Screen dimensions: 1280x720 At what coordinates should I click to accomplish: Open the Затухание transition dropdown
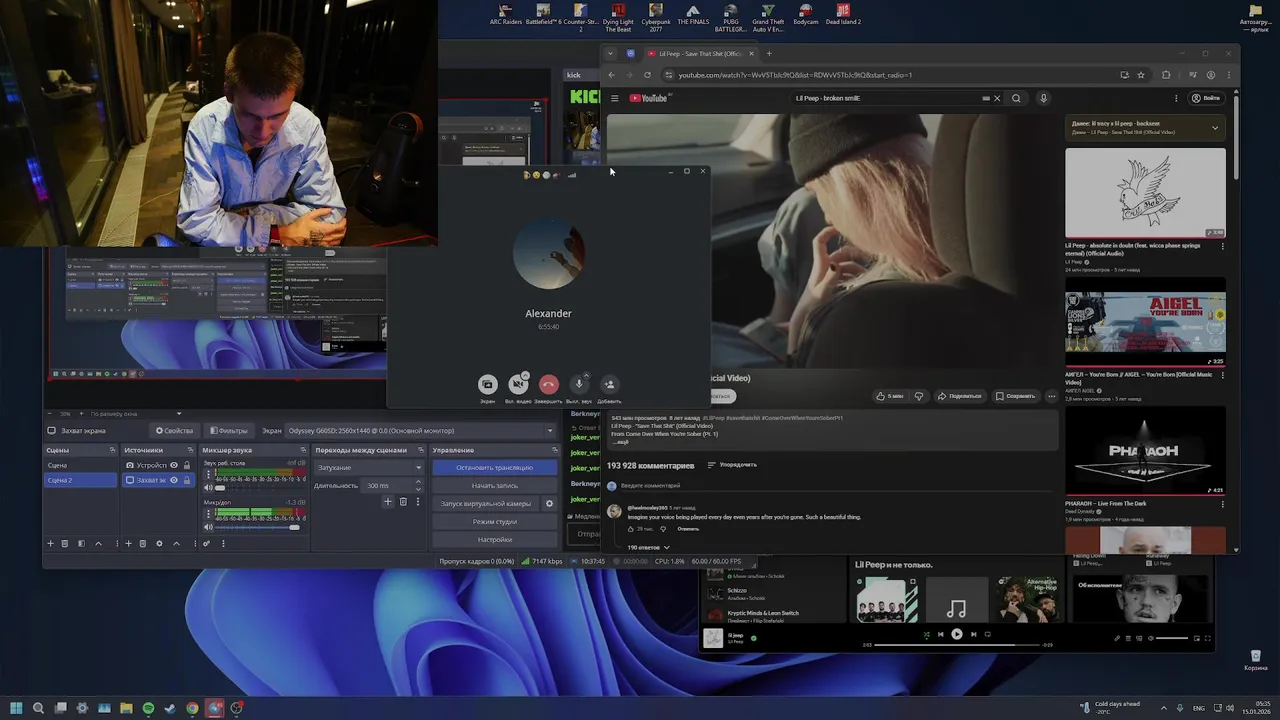pyautogui.click(x=369, y=467)
